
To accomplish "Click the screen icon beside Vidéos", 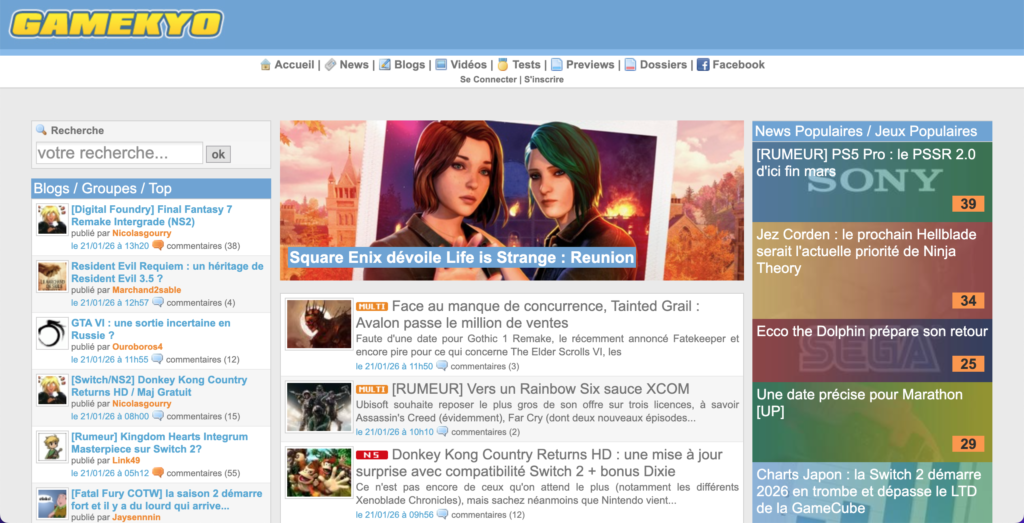I will point(440,65).
